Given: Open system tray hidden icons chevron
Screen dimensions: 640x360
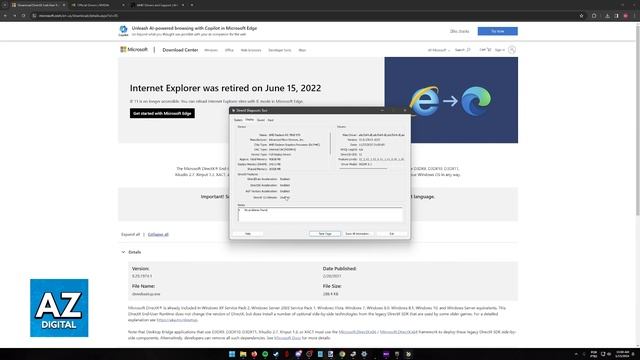Looking at the screenshot, I should click(576, 354).
